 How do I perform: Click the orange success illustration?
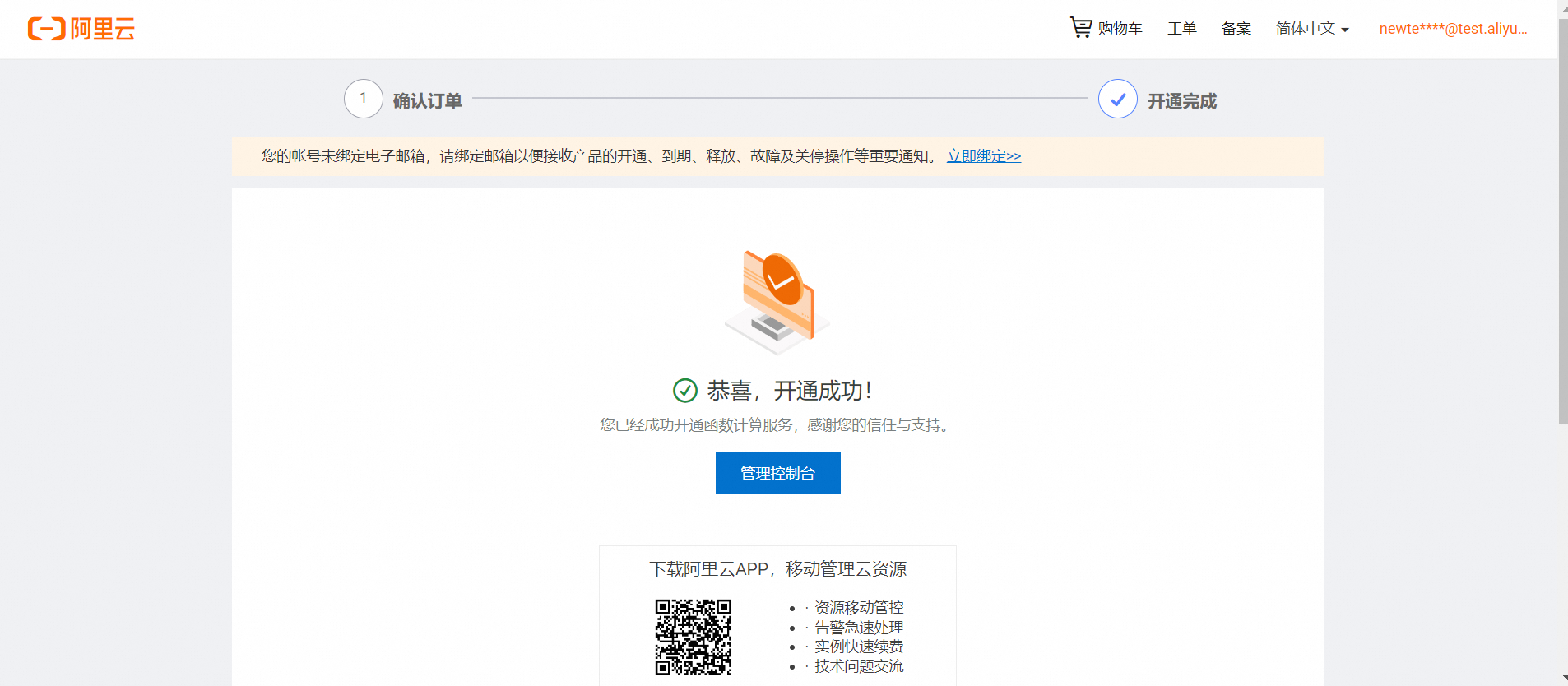777,302
